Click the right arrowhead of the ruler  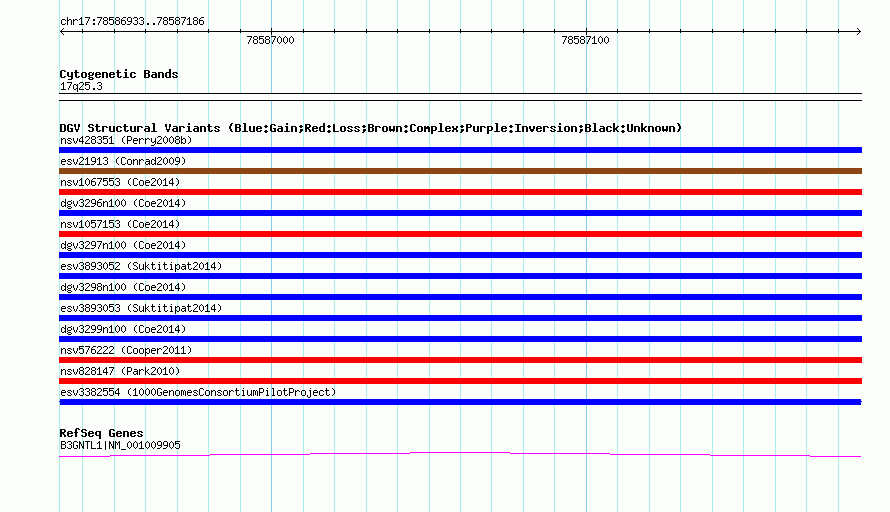859,31
